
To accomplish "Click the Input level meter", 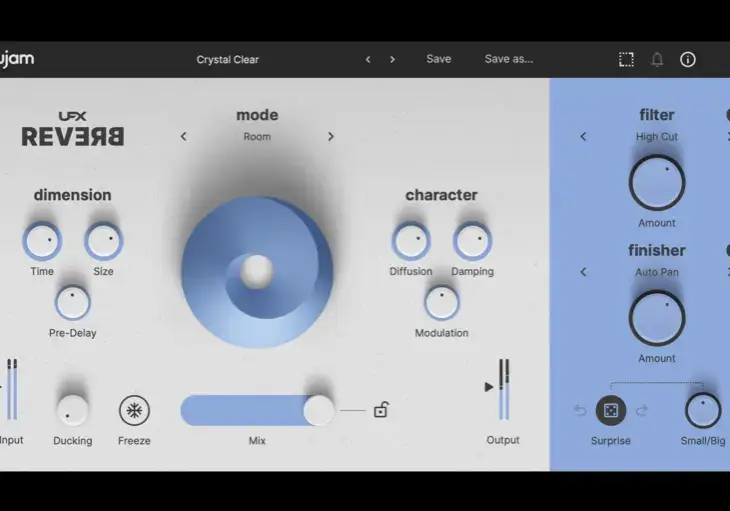I will [12, 389].
